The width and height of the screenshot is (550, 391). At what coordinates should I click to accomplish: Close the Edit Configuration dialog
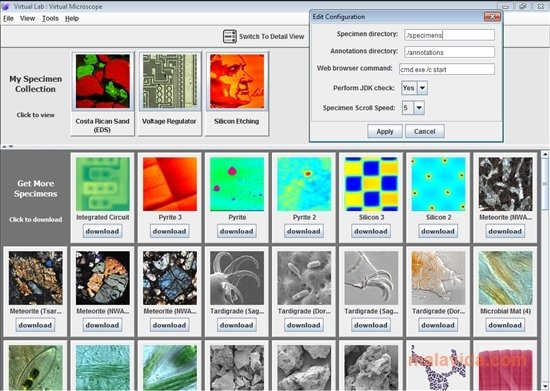tap(492, 16)
